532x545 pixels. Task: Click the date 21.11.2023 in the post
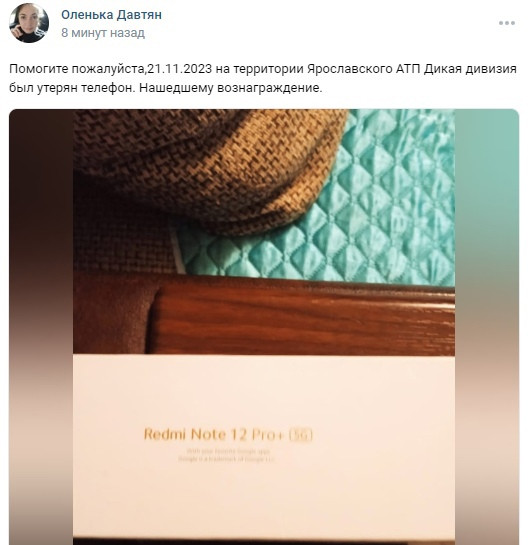point(180,69)
